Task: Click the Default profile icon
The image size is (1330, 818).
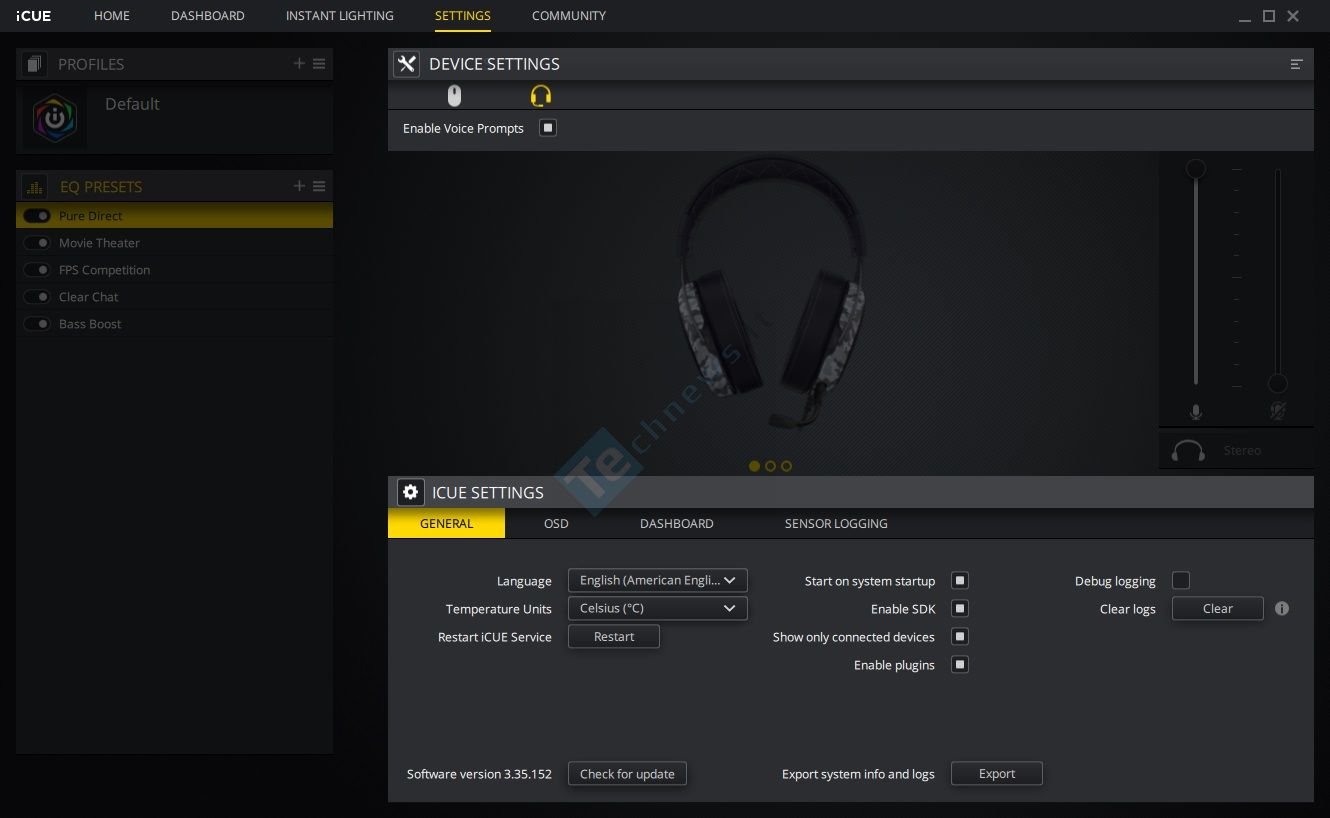Action: tap(55, 118)
